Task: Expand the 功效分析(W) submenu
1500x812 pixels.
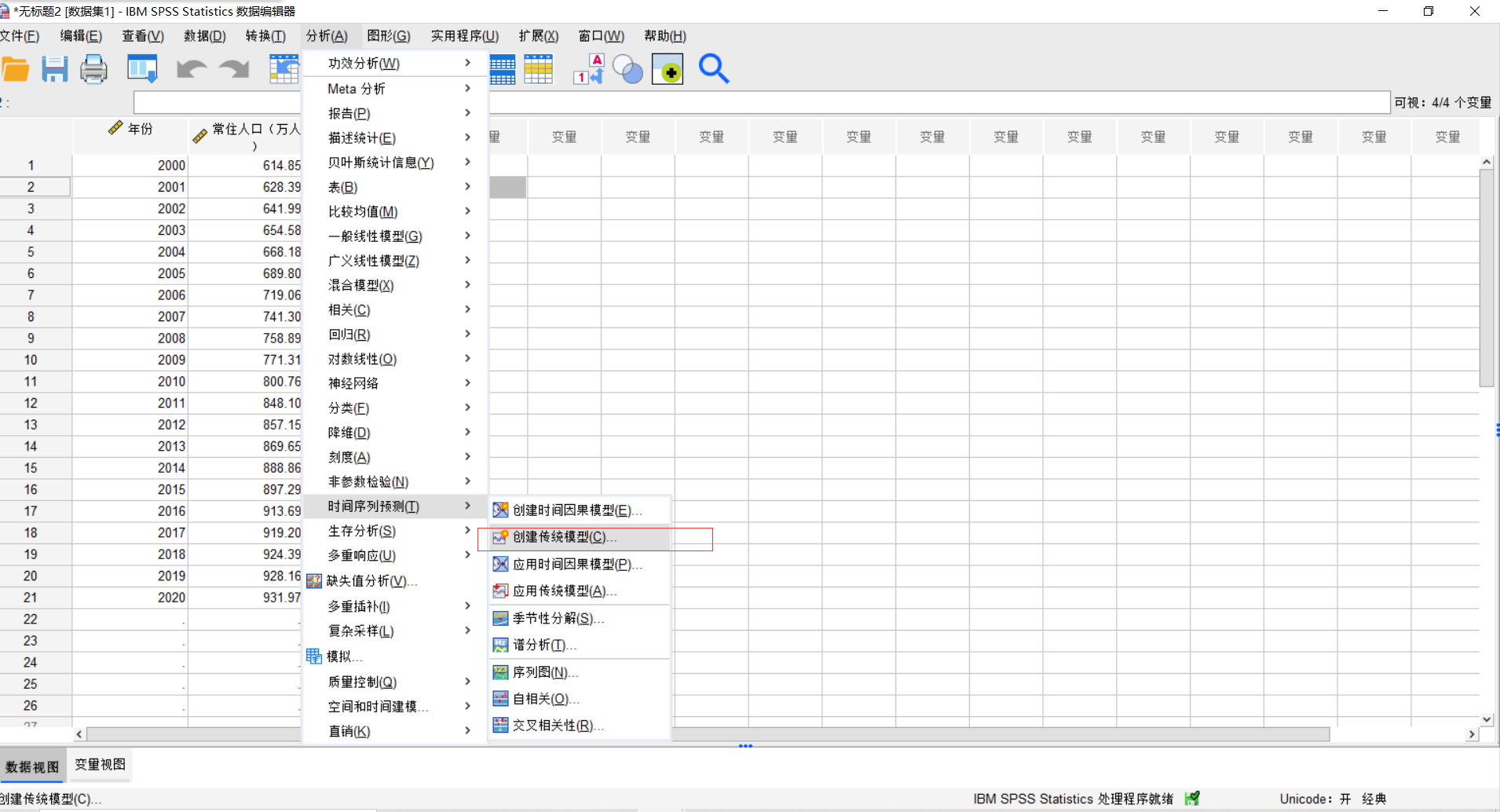Action: click(394, 64)
